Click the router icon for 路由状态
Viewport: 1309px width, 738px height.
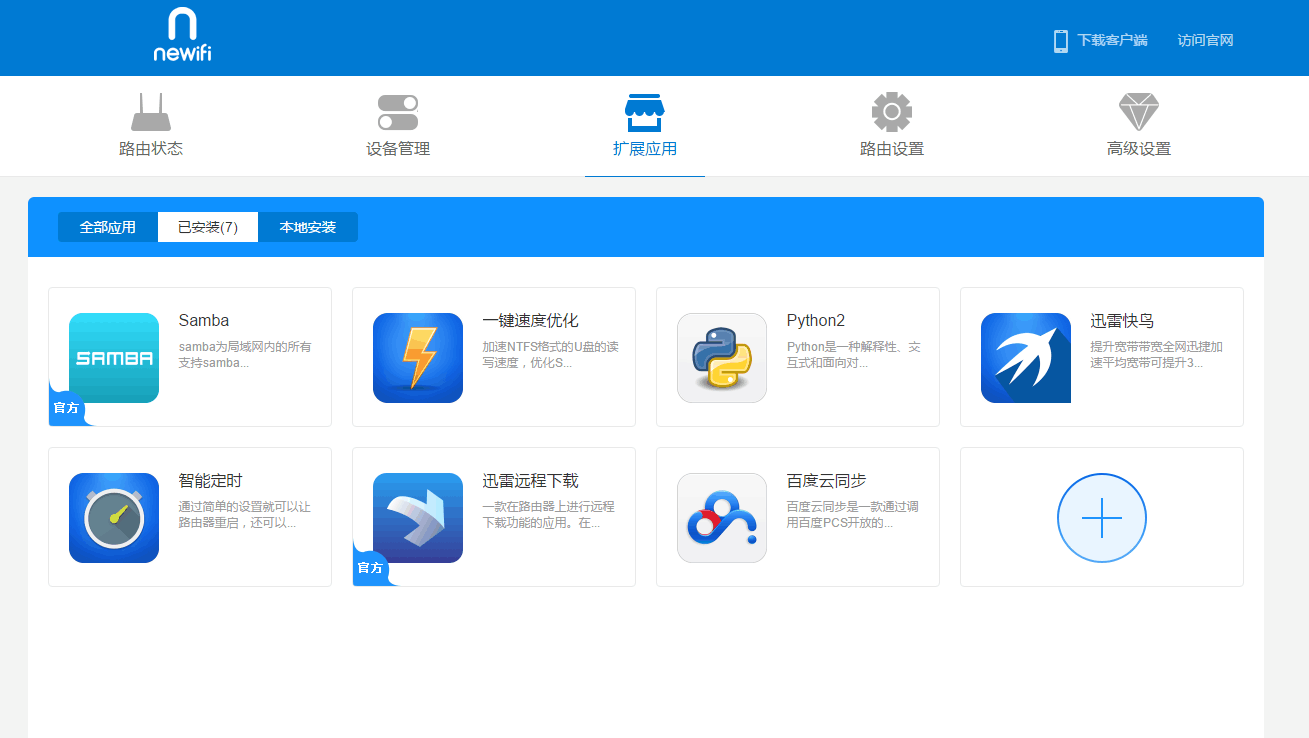click(x=151, y=112)
